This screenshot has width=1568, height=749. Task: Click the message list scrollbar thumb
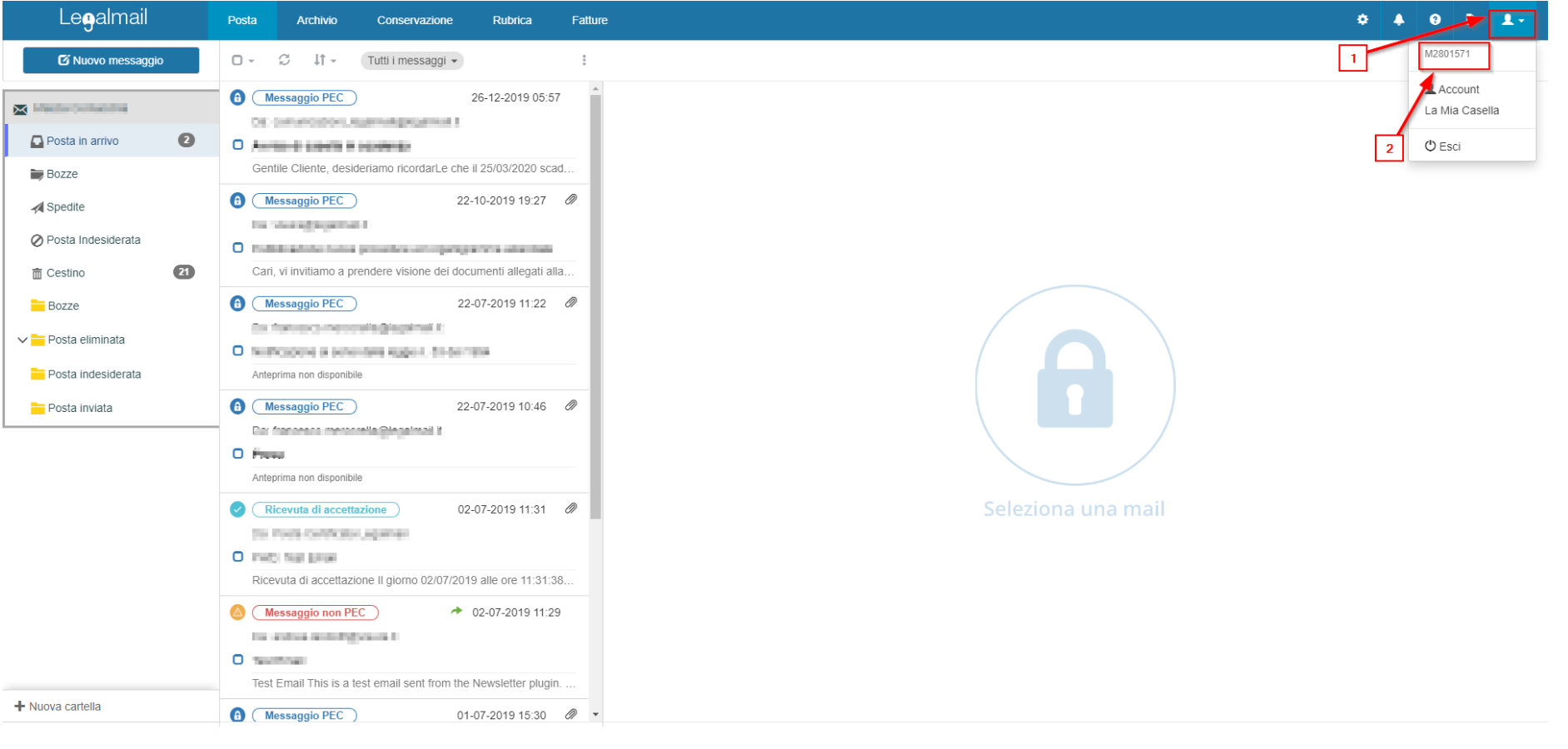pyautogui.click(x=595, y=306)
